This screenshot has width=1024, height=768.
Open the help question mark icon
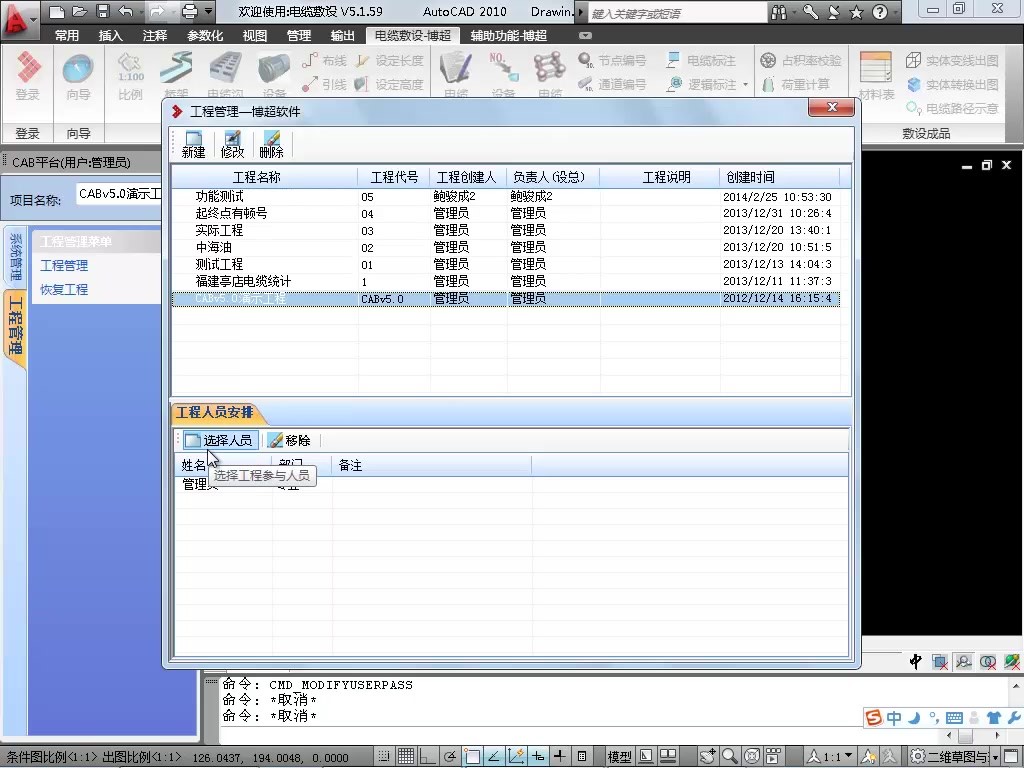pyautogui.click(x=880, y=12)
